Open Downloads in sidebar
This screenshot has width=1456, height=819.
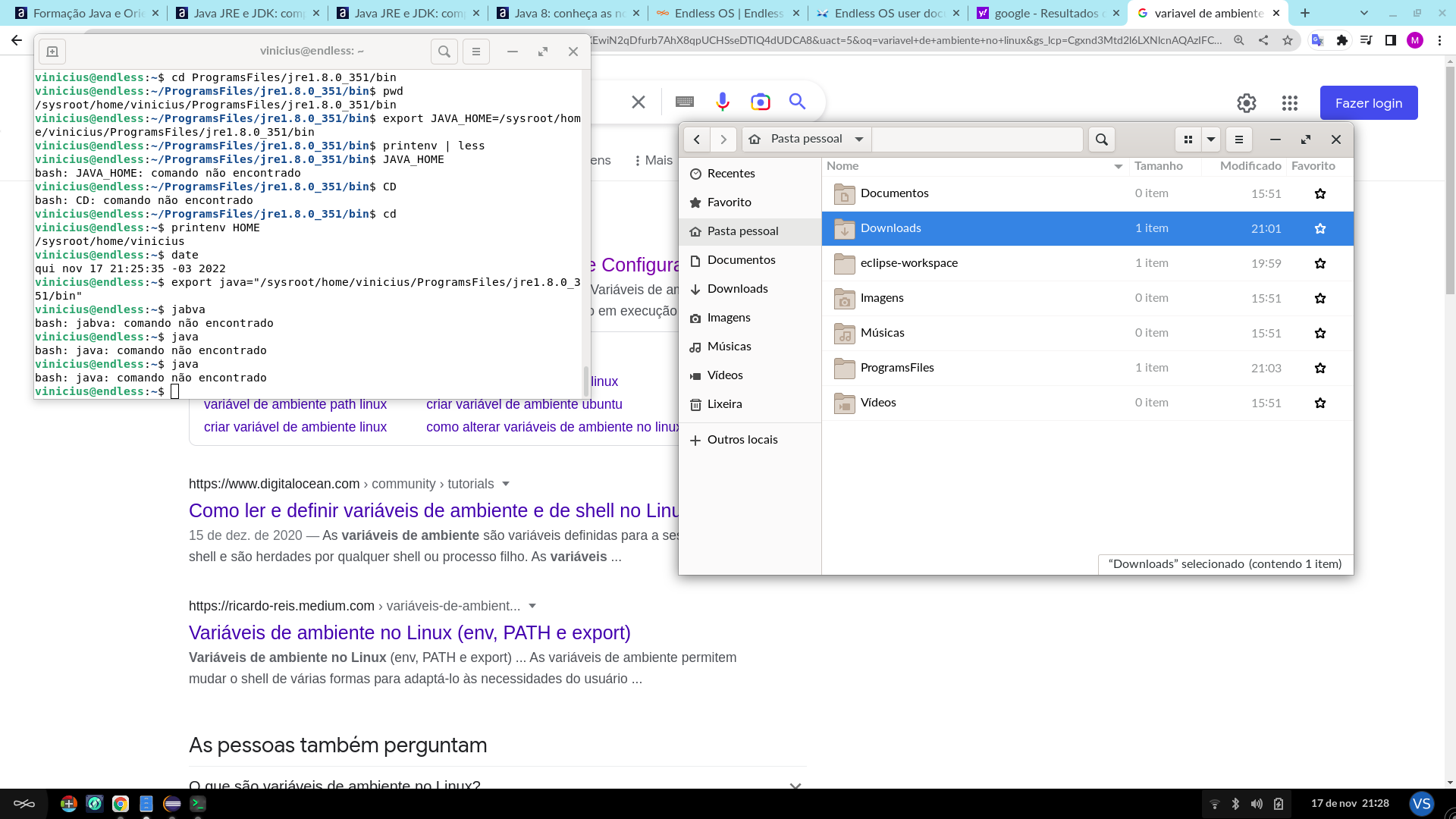coord(750,289)
